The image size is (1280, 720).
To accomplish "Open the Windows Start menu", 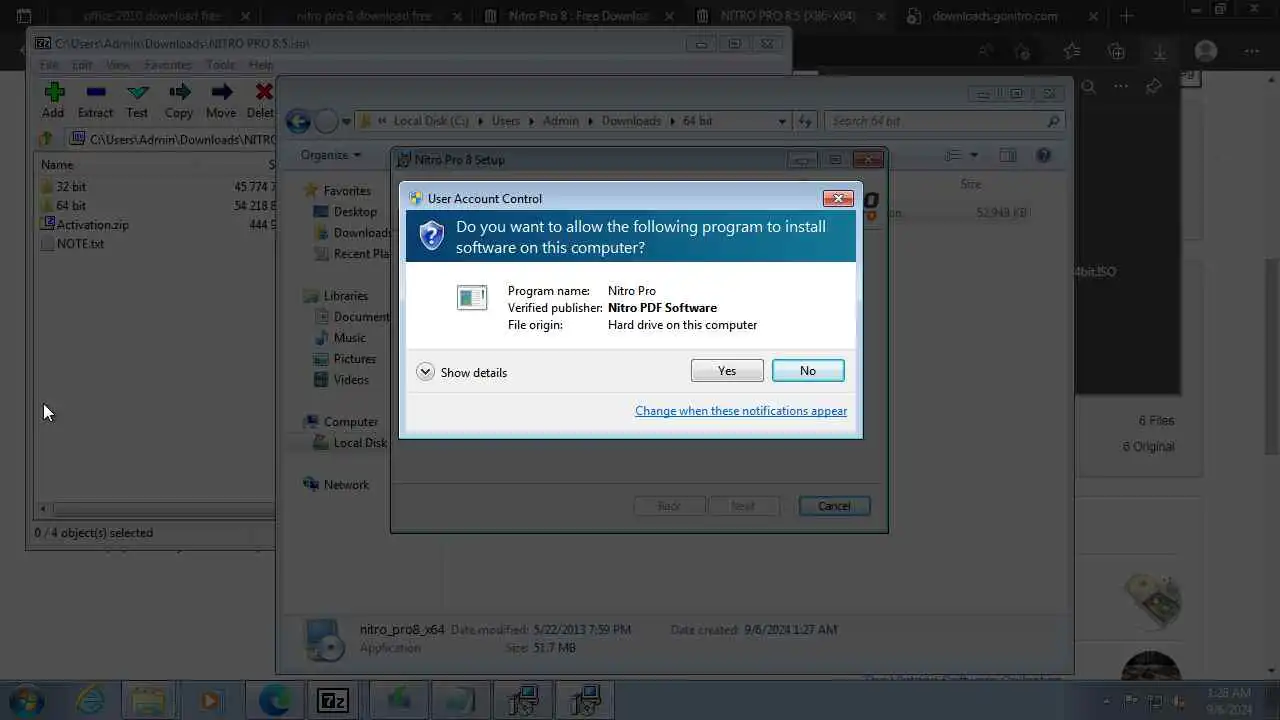I will [26, 700].
